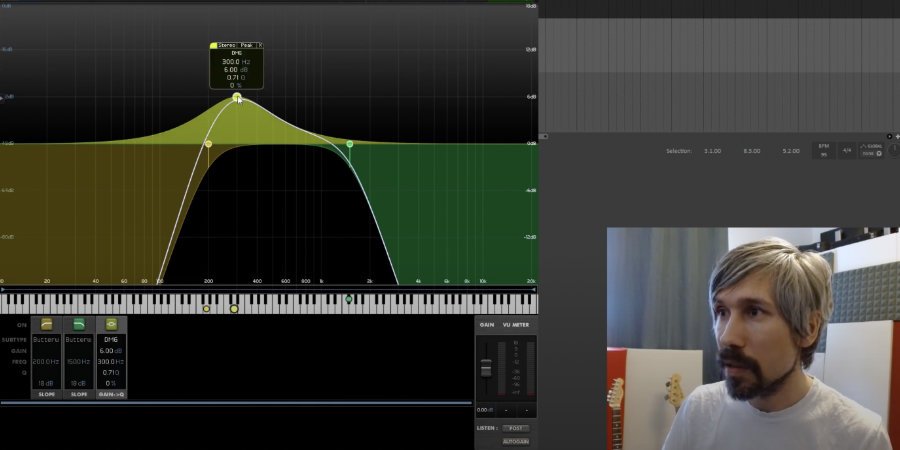Click the high-pass node at 200 Hz

pos(208,143)
